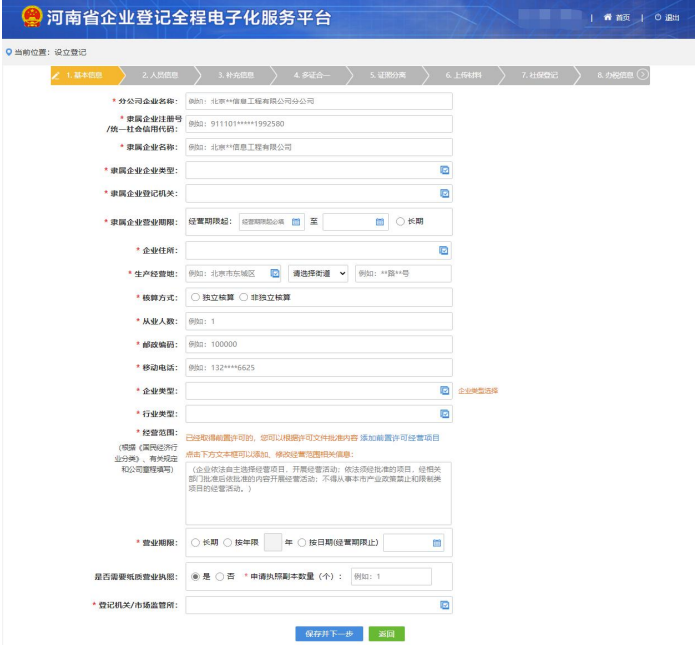Click the 保存并下一步 button
Image resolution: width=696 pixels, height=653 pixels.
[x=328, y=634]
